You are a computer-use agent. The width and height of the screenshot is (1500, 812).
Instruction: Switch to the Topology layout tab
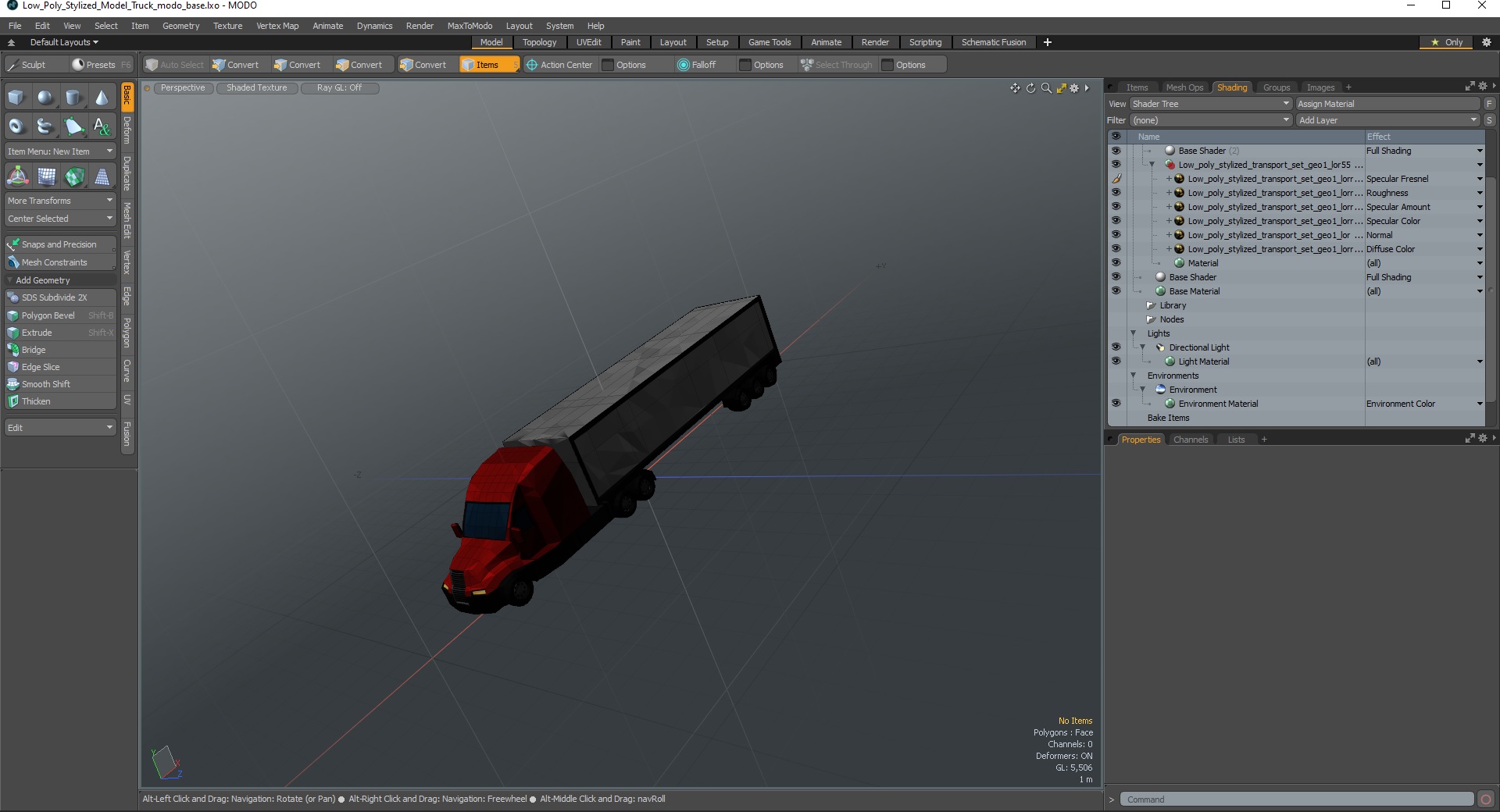point(539,42)
